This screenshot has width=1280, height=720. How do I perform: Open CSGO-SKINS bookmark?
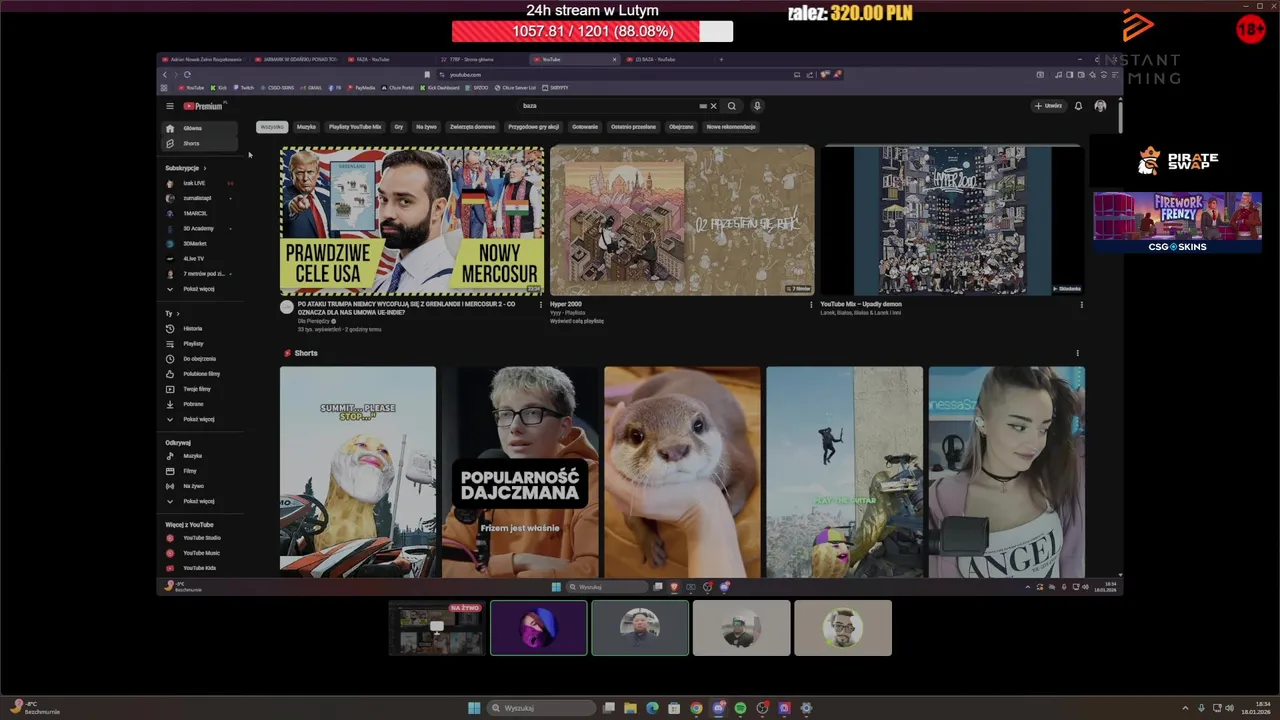click(278, 88)
